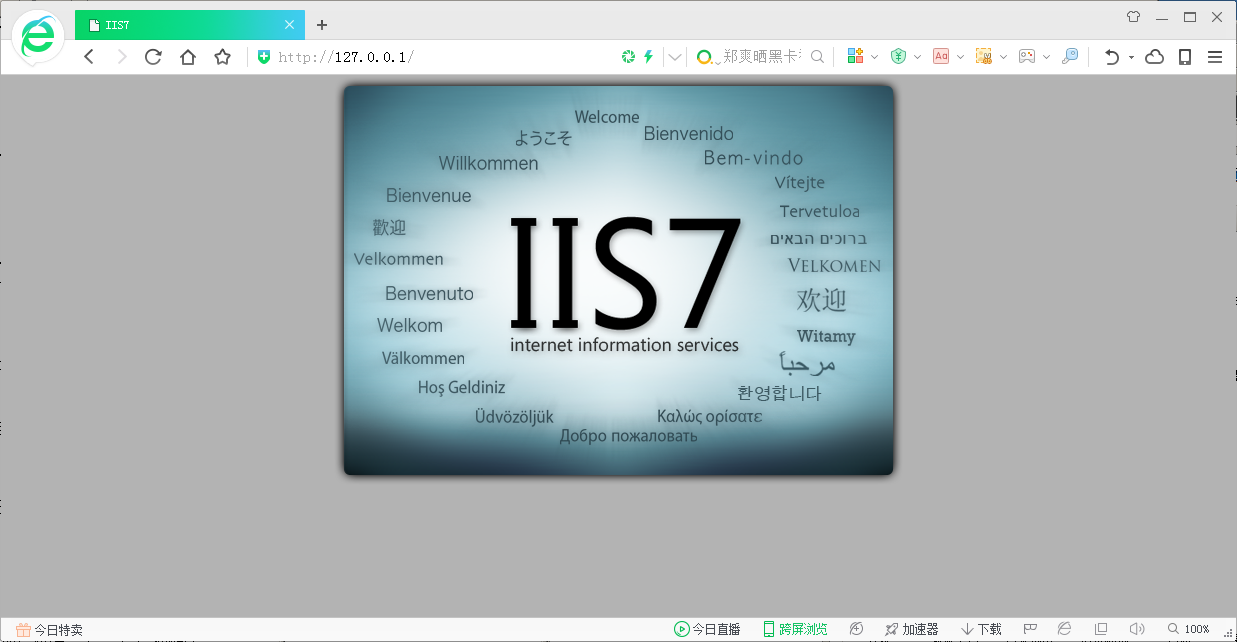1237x642 pixels.
Task: Click the search box with Chinese text
Action: point(762,57)
